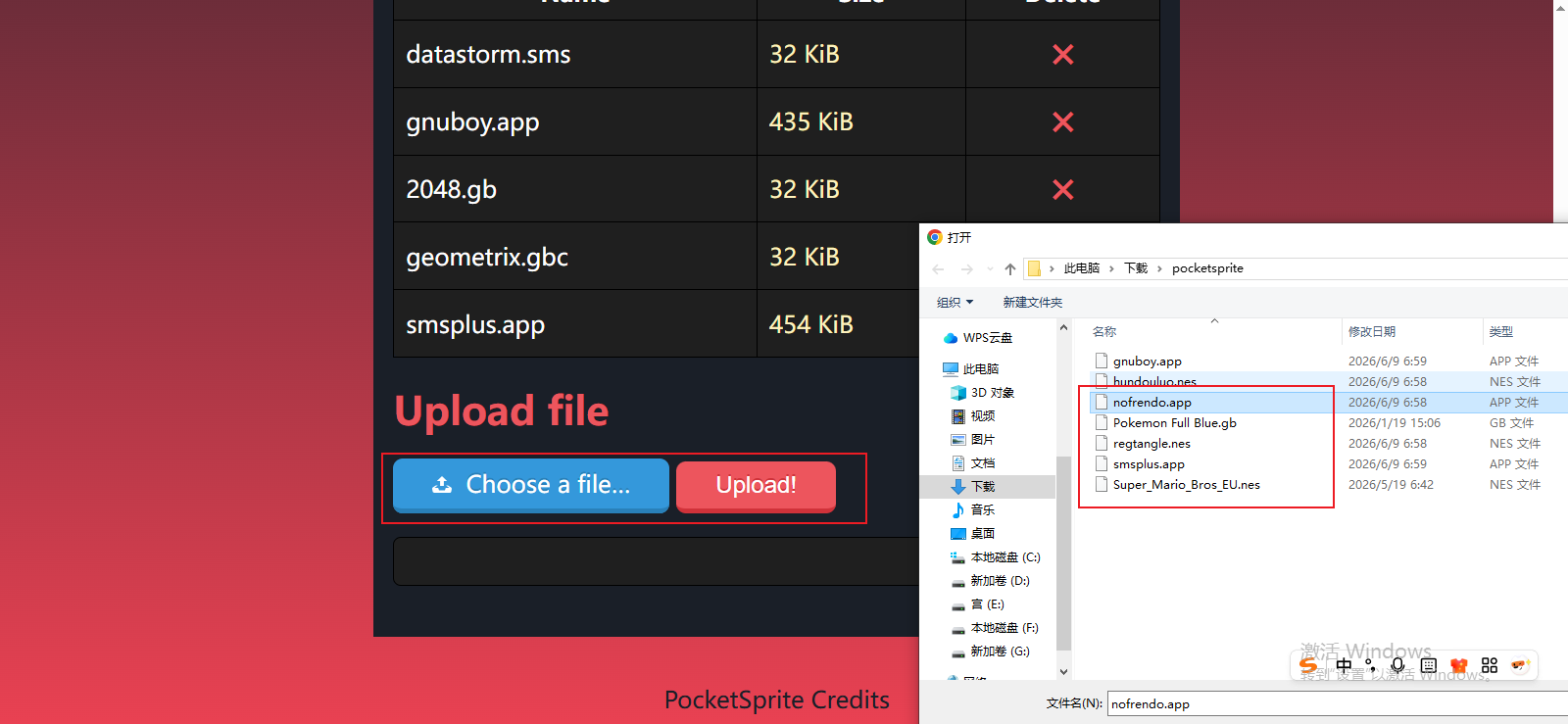Open 视频 in the navigation pane
The image size is (1568, 724).
[973, 416]
